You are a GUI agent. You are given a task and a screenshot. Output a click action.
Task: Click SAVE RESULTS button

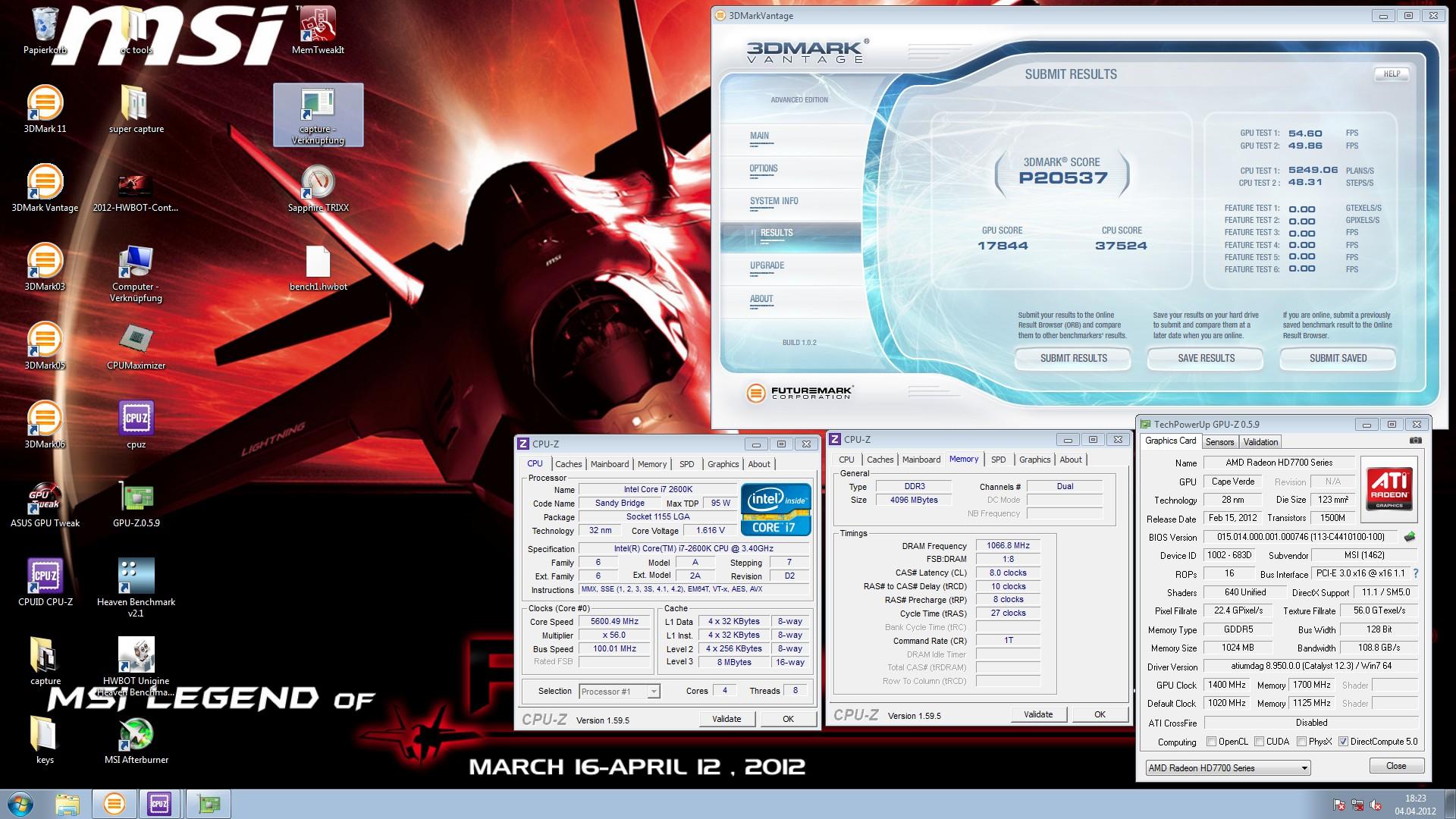(1206, 358)
